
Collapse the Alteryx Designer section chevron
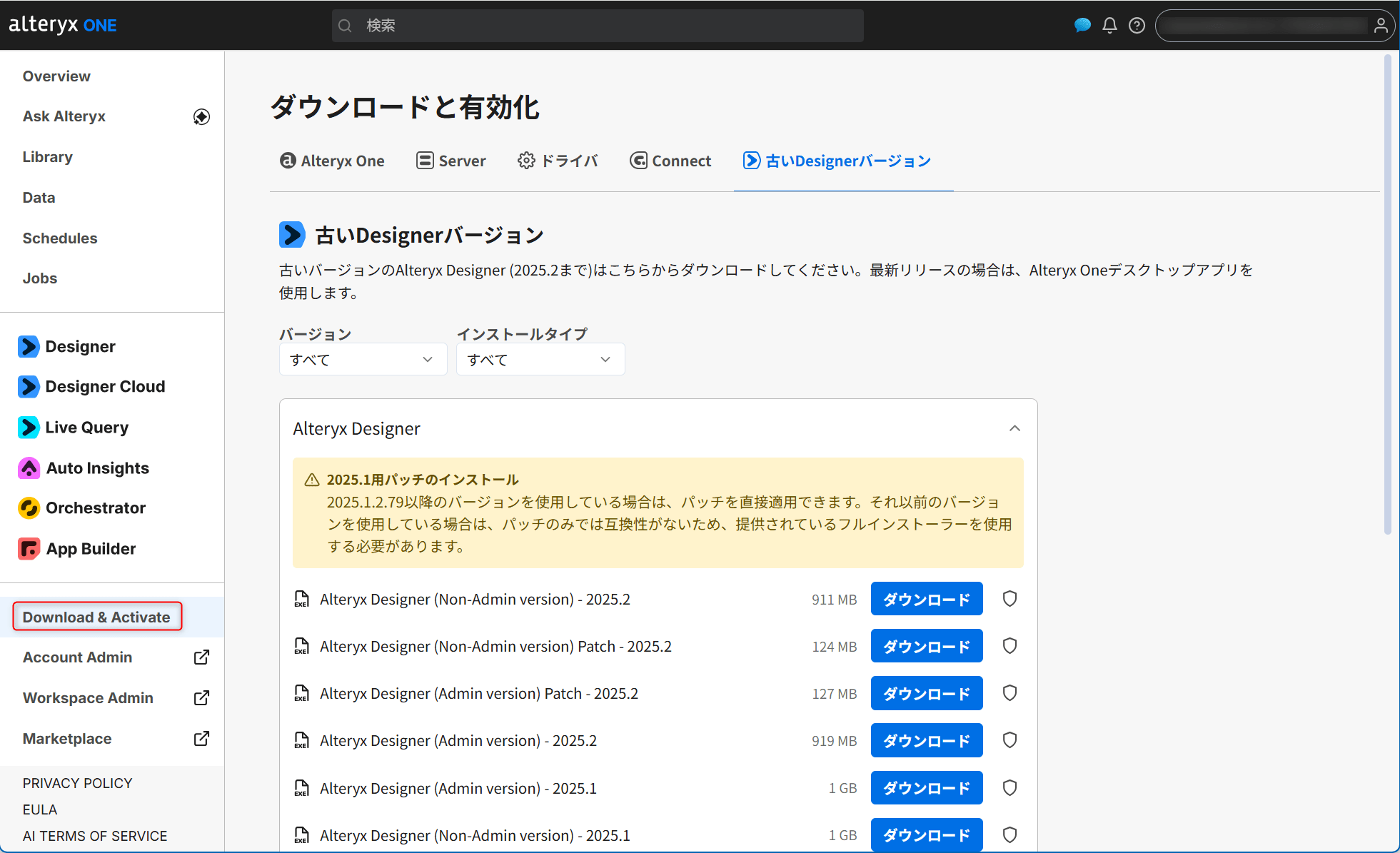[1014, 428]
